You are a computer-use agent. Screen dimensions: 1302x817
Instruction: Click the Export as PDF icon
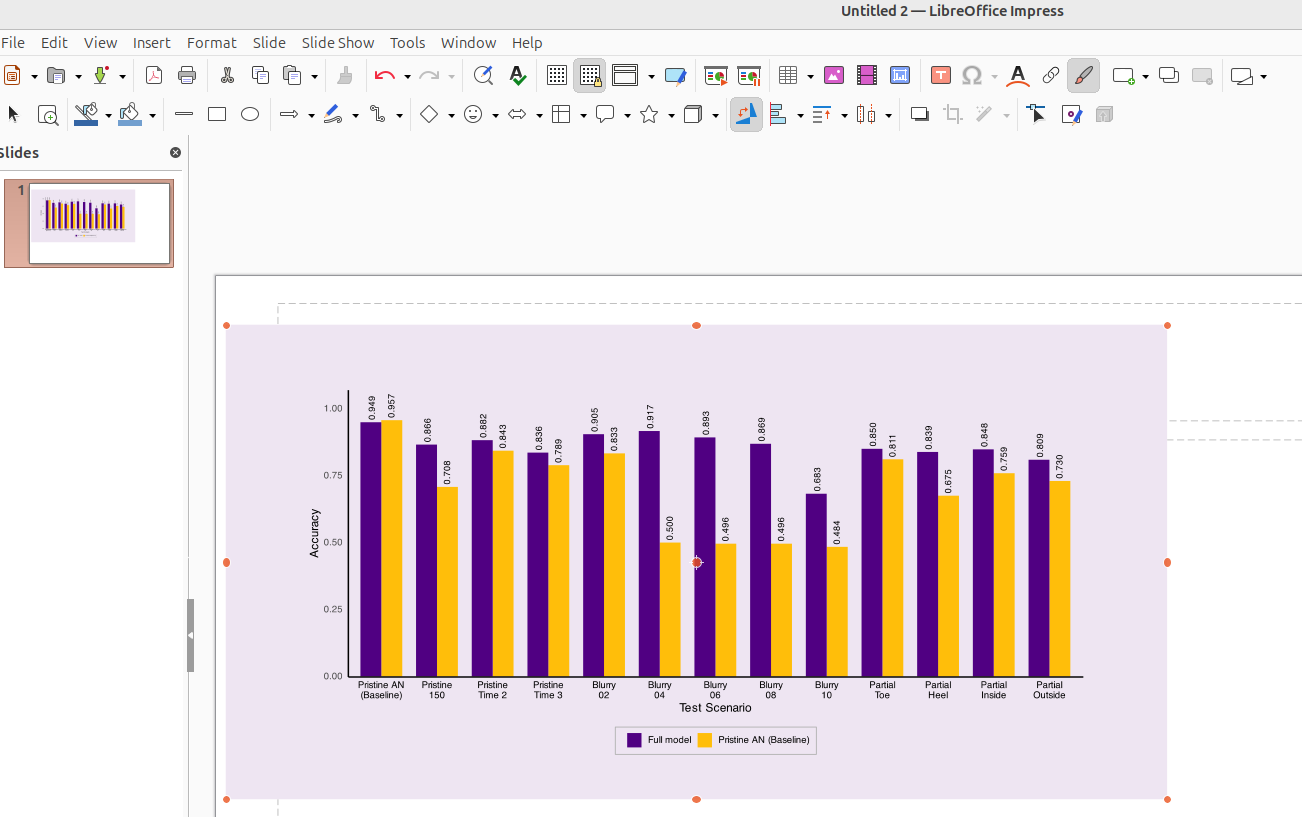click(154, 75)
